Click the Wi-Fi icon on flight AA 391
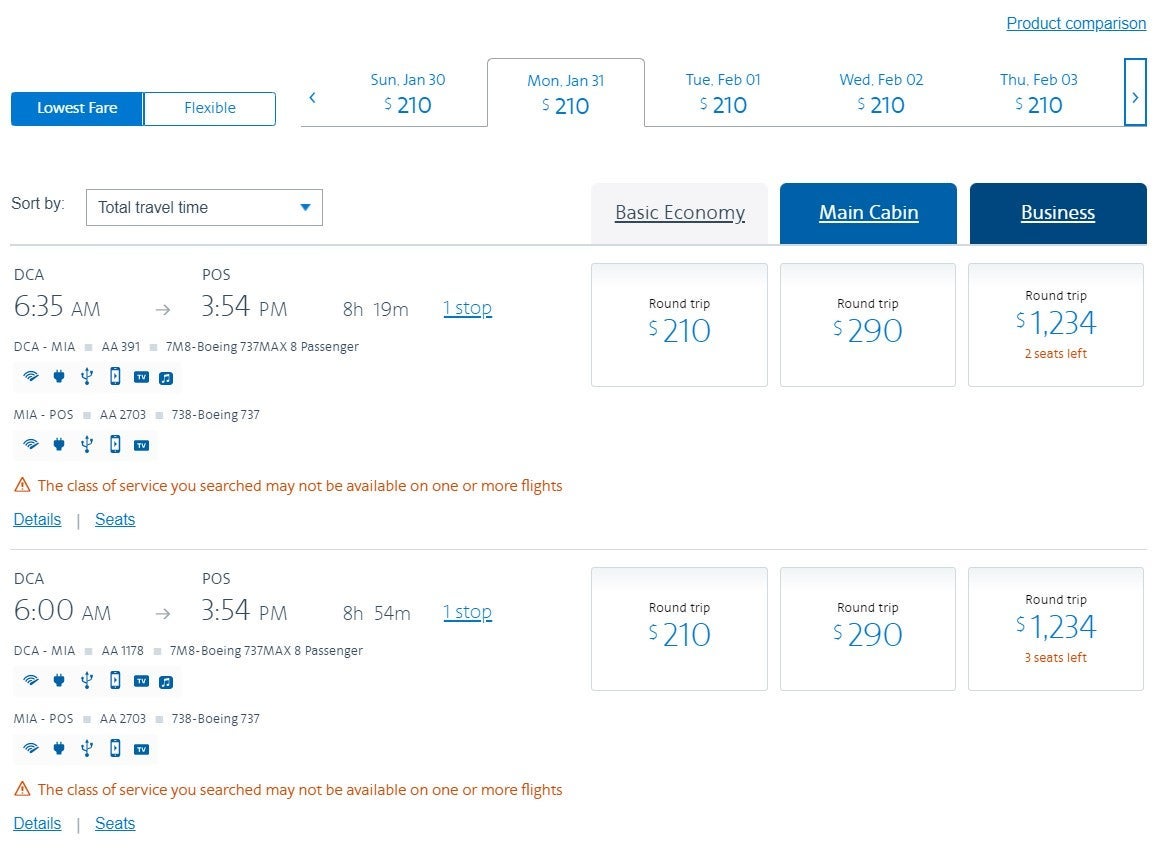 point(31,377)
